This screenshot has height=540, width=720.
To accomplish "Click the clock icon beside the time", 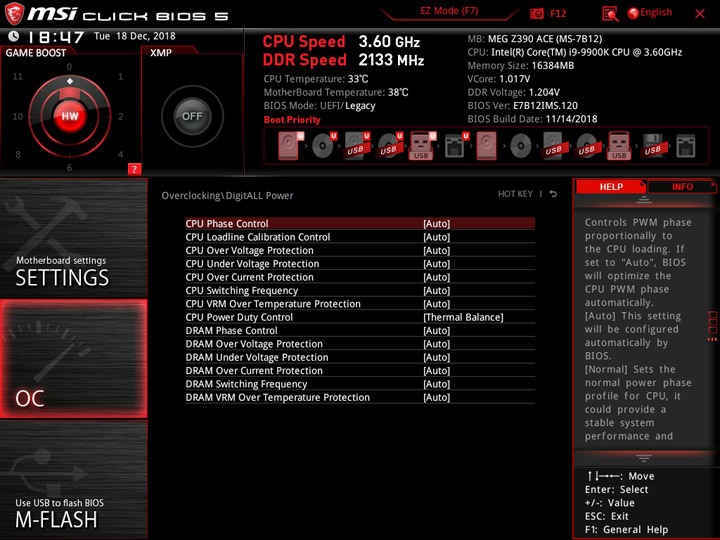I will pyautogui.click(x=14, y=36).
